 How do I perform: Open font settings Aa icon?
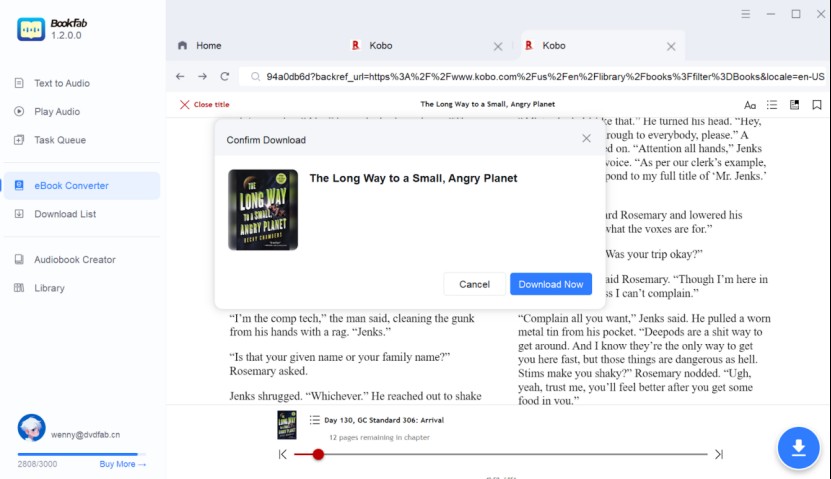point(750,105)
